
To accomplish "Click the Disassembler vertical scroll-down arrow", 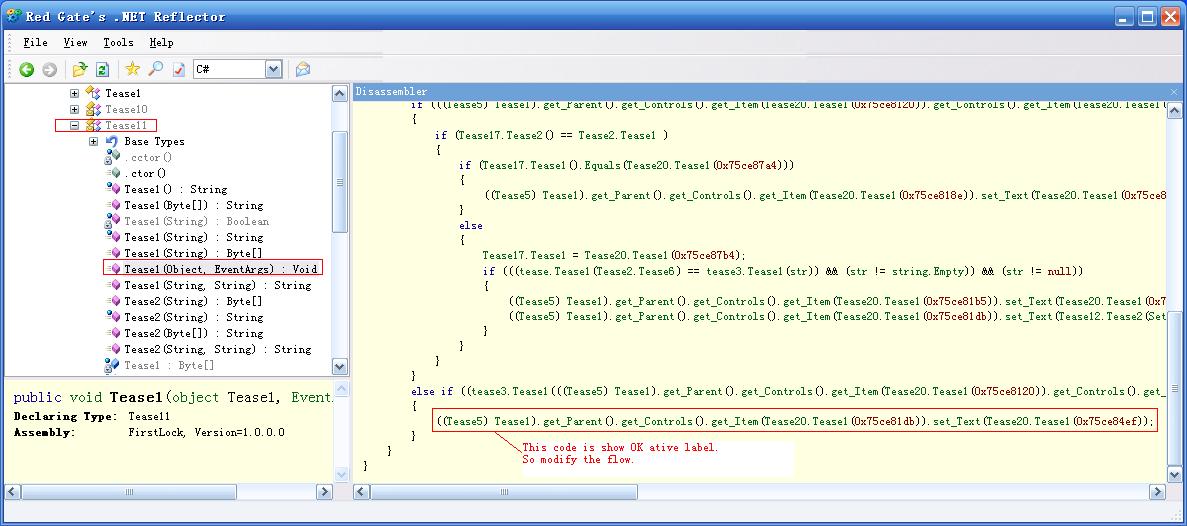I will coord(1174,475).
